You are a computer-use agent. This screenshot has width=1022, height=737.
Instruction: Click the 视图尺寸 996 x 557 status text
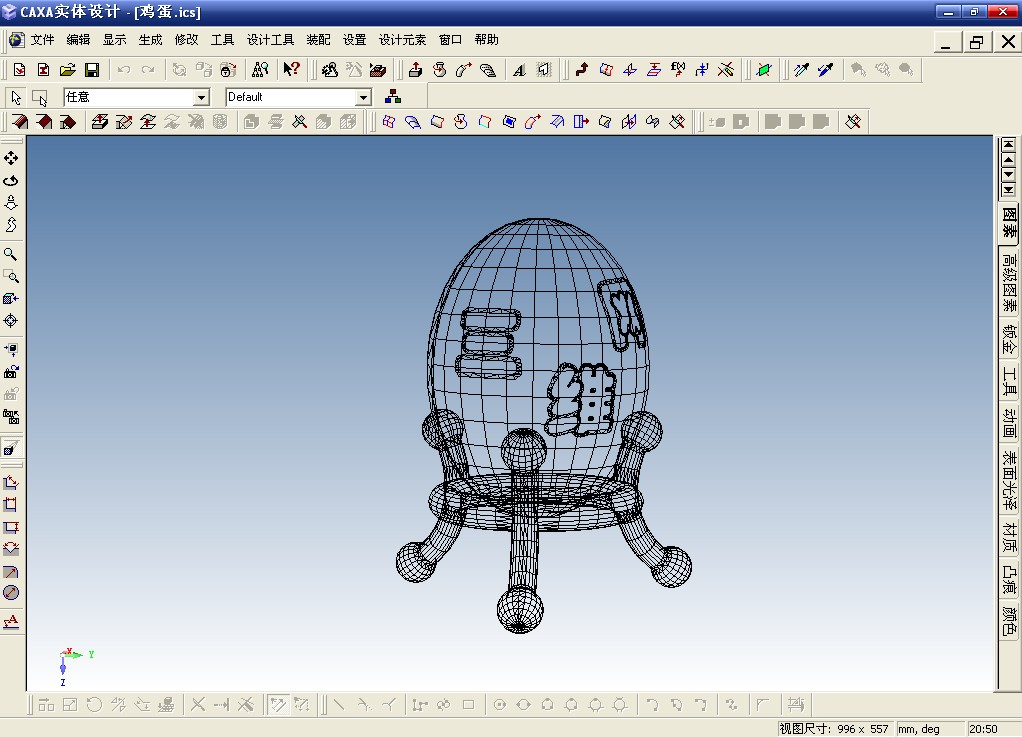click(834, 729)
